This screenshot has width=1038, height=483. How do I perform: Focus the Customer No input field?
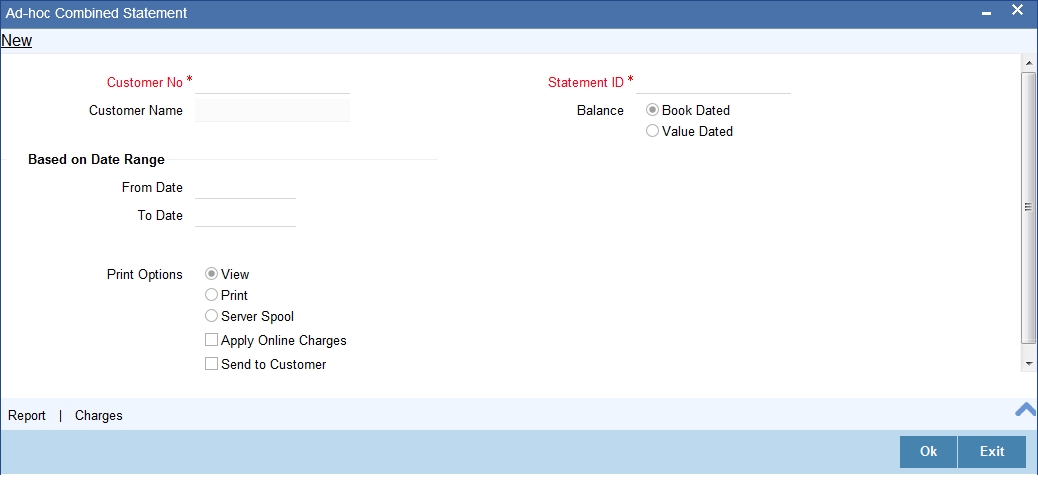coord(272,83)
